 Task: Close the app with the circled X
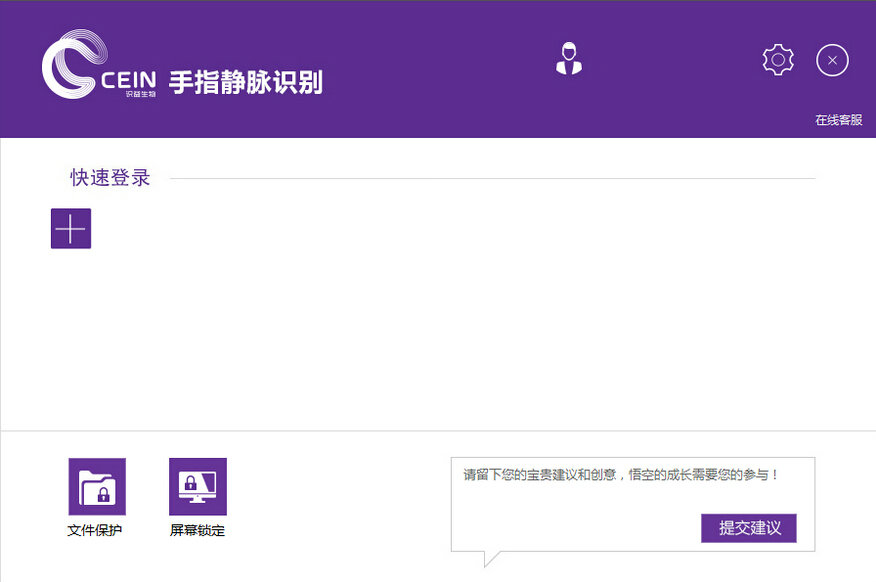click(832, 60)
